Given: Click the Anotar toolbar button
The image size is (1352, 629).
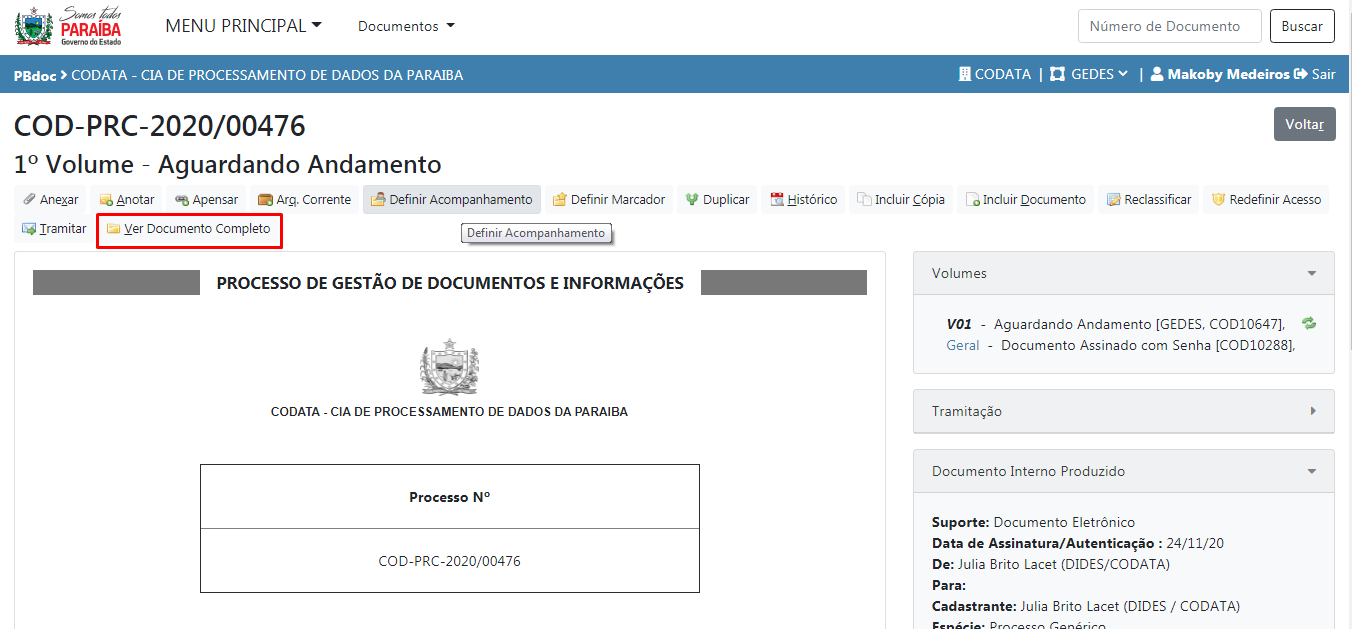Looking at the screenshot, I should click(x=127, y=200).
